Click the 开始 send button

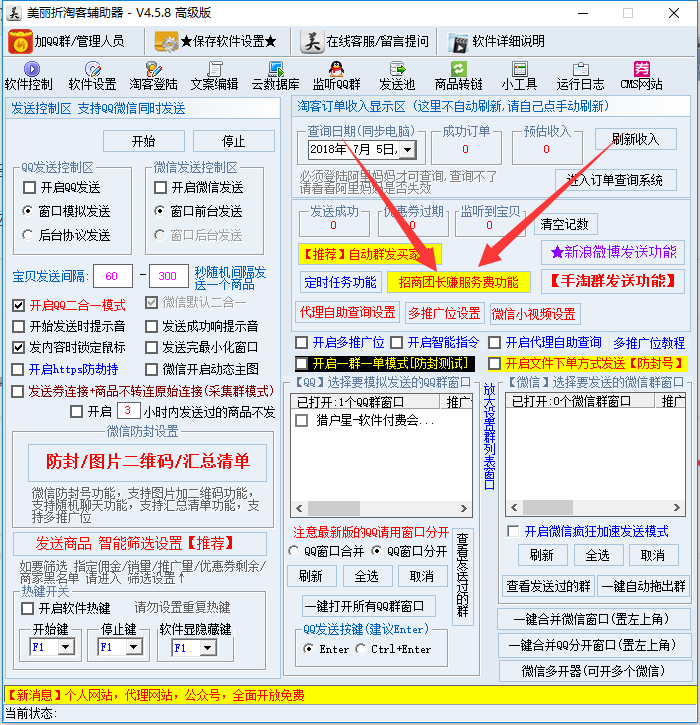point(144,141)
